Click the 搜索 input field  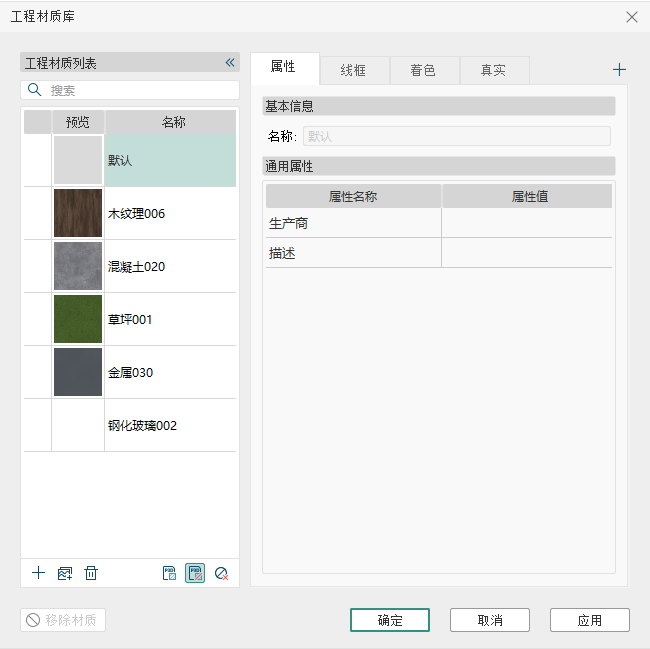tap(140, 90)
